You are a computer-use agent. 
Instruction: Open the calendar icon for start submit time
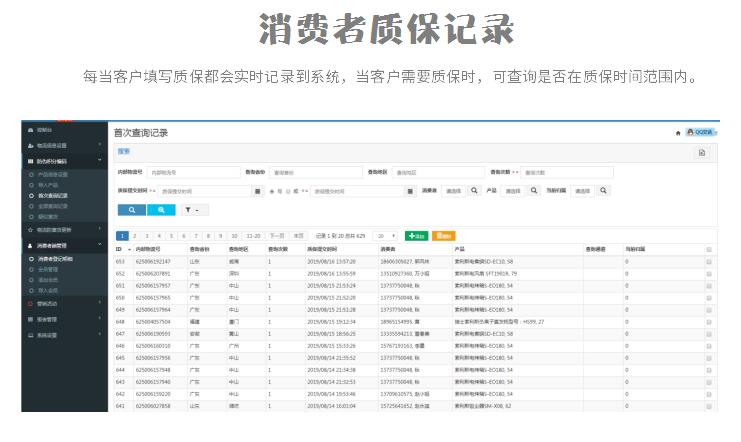click(258, 191)
